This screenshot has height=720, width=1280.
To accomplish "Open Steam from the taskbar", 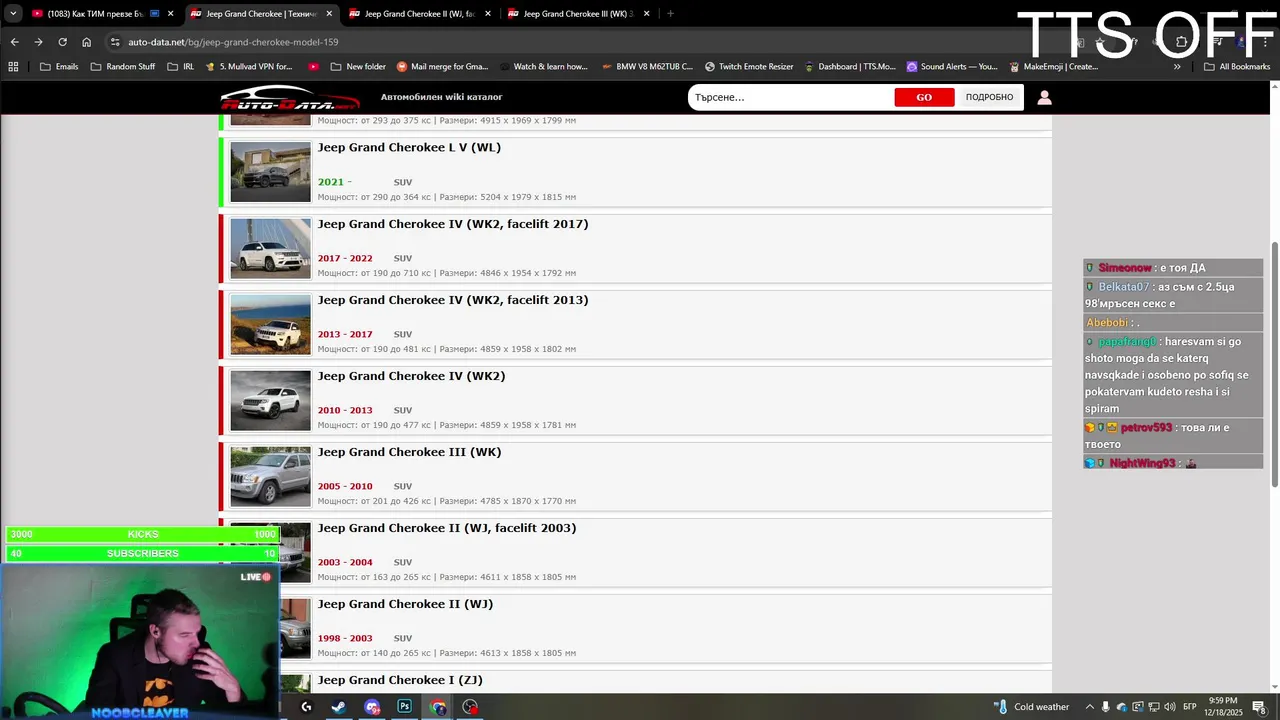I will (339, 707).
